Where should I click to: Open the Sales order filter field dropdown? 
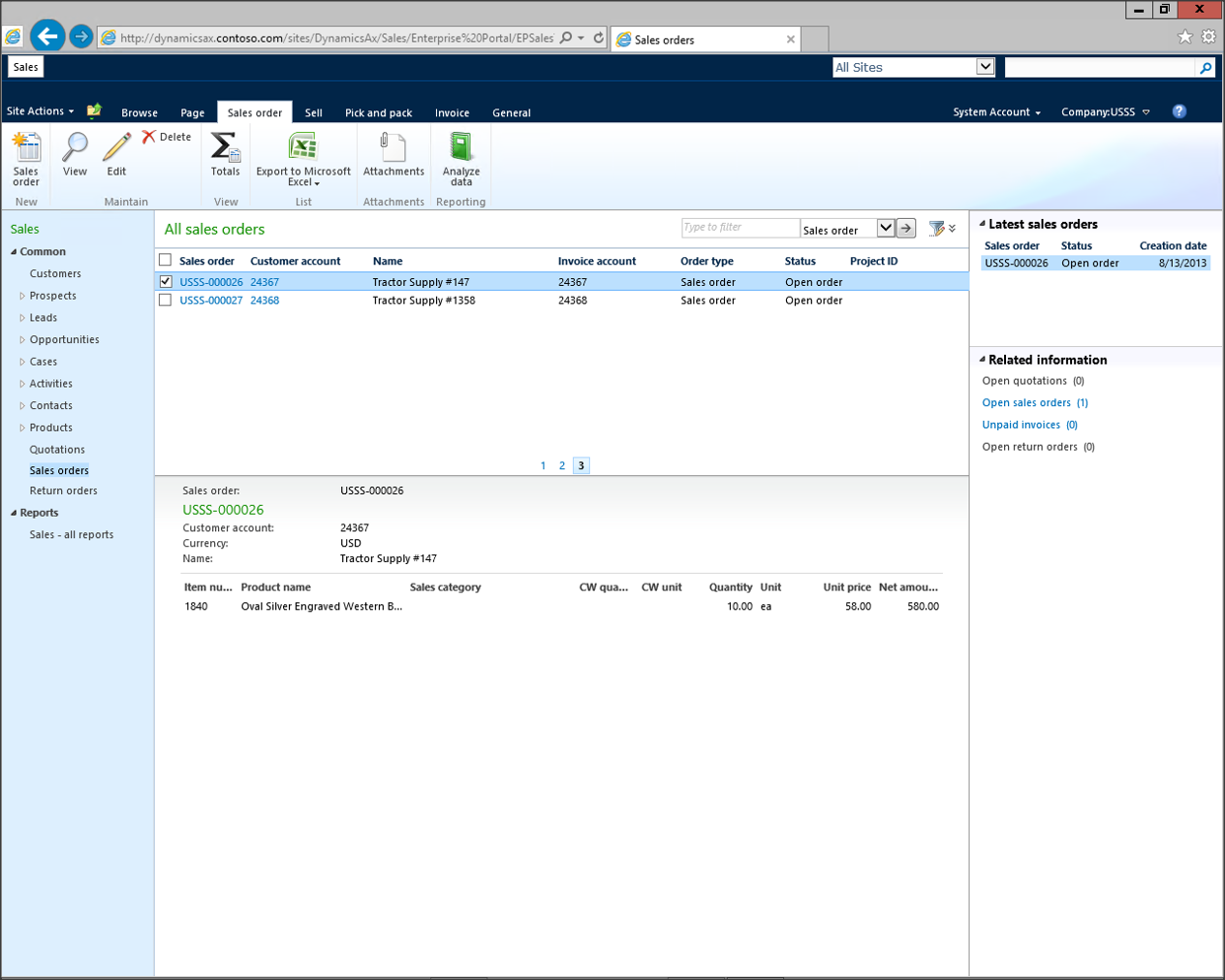(885, 229)
